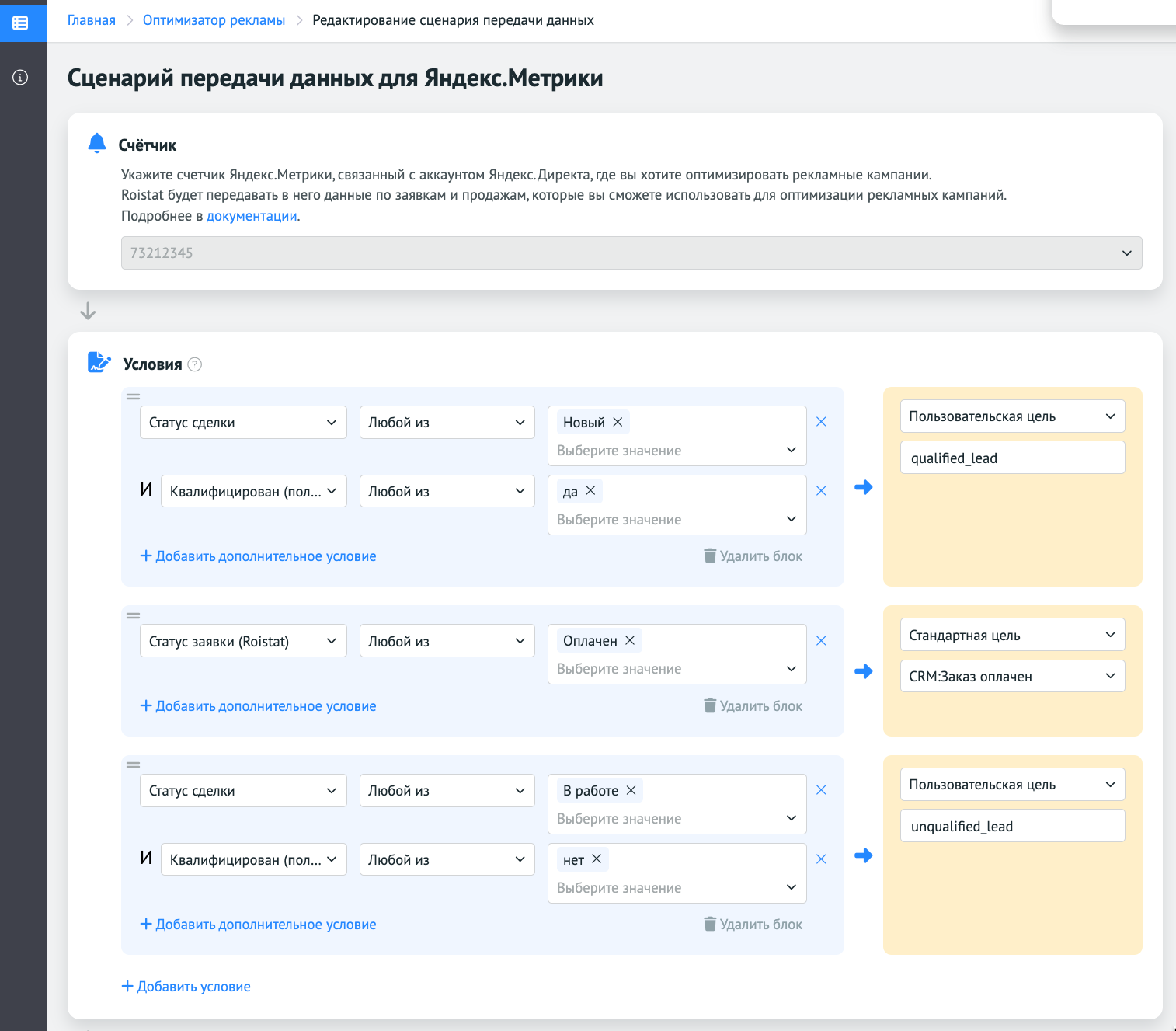Go to Главная breadcrumb
Screen dimensions: 1176x1031
click(92, 20)
